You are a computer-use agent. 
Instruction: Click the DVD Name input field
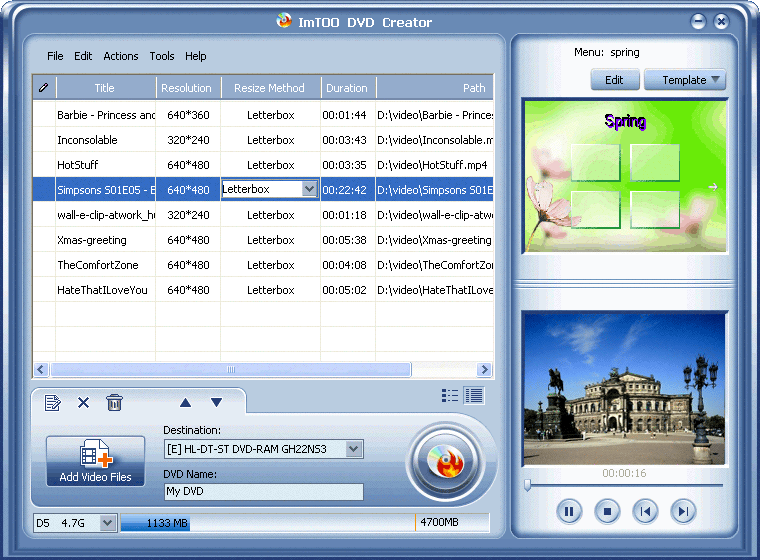[x=264, y=492]
